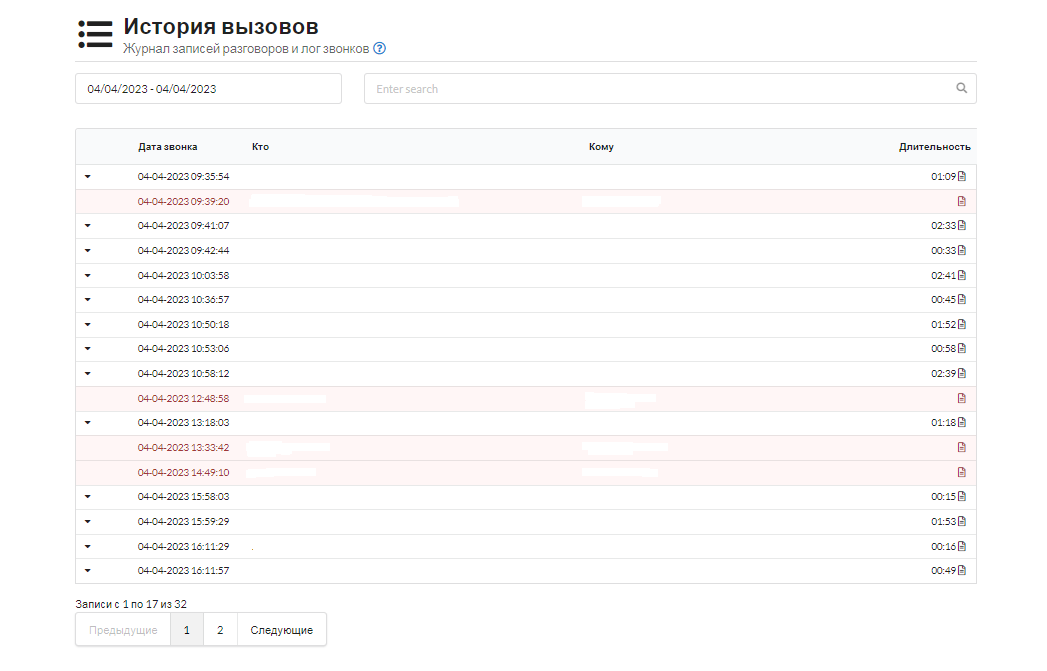Click the История вызовов page title
Image resolution: width=1047 pixels, height=671 pixels.
tap(221, 26)
